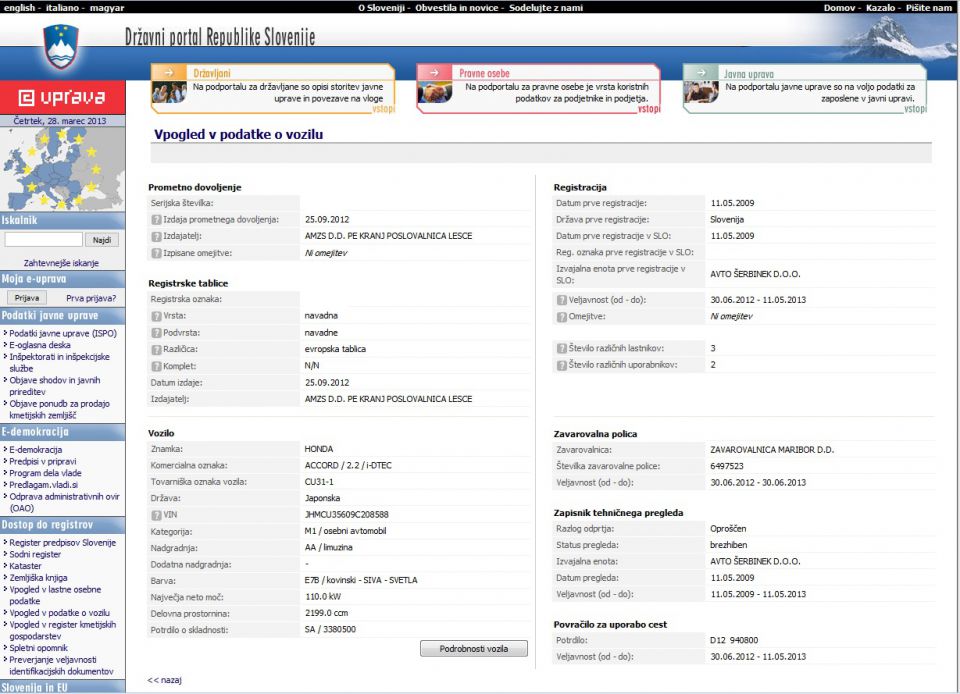Click help icon beside Število različnih uporabnikov
Image resolution: width=960 pixels, height=694 pixels.
click(561, 365)
